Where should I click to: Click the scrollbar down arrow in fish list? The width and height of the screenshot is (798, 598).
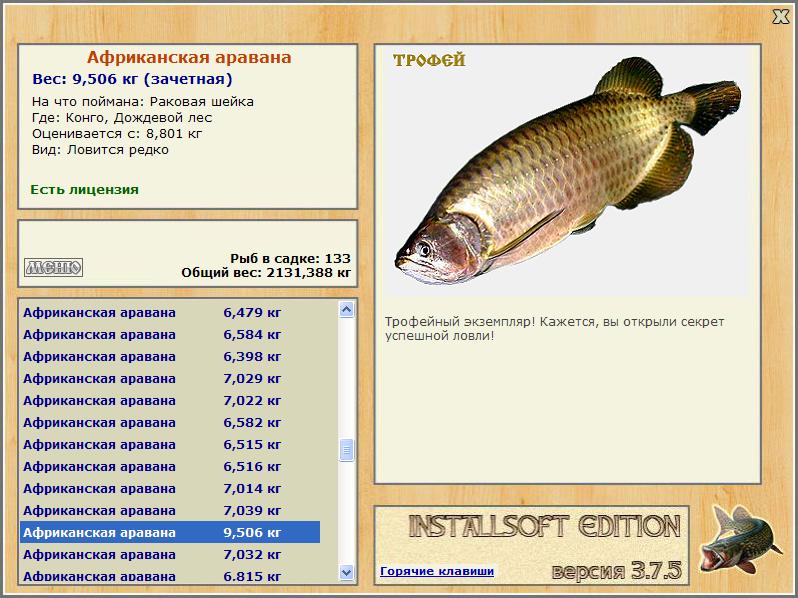coord(347,572)
